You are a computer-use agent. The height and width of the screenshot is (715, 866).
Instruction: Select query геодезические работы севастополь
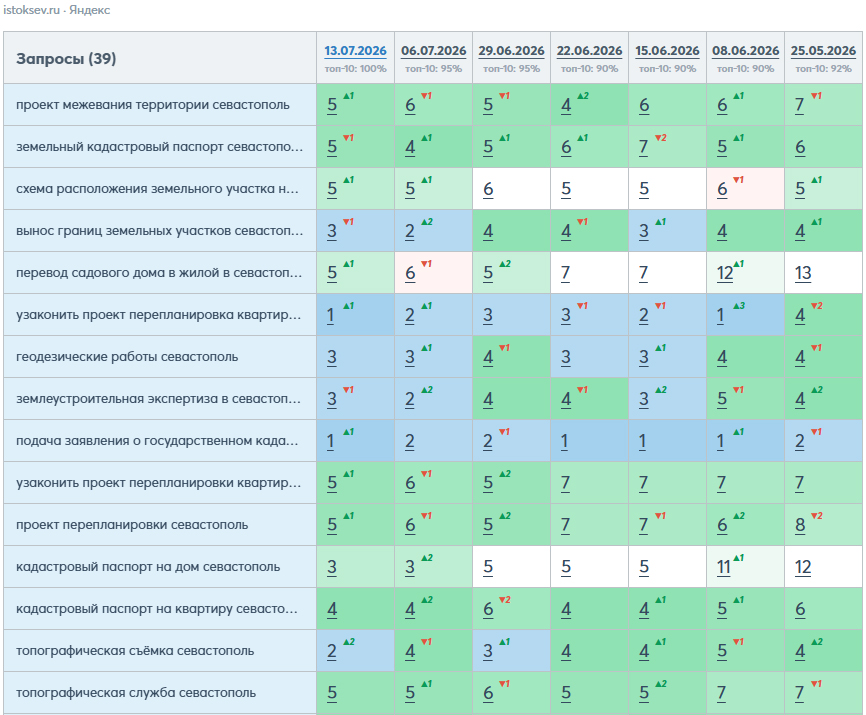tap(127, 357)
